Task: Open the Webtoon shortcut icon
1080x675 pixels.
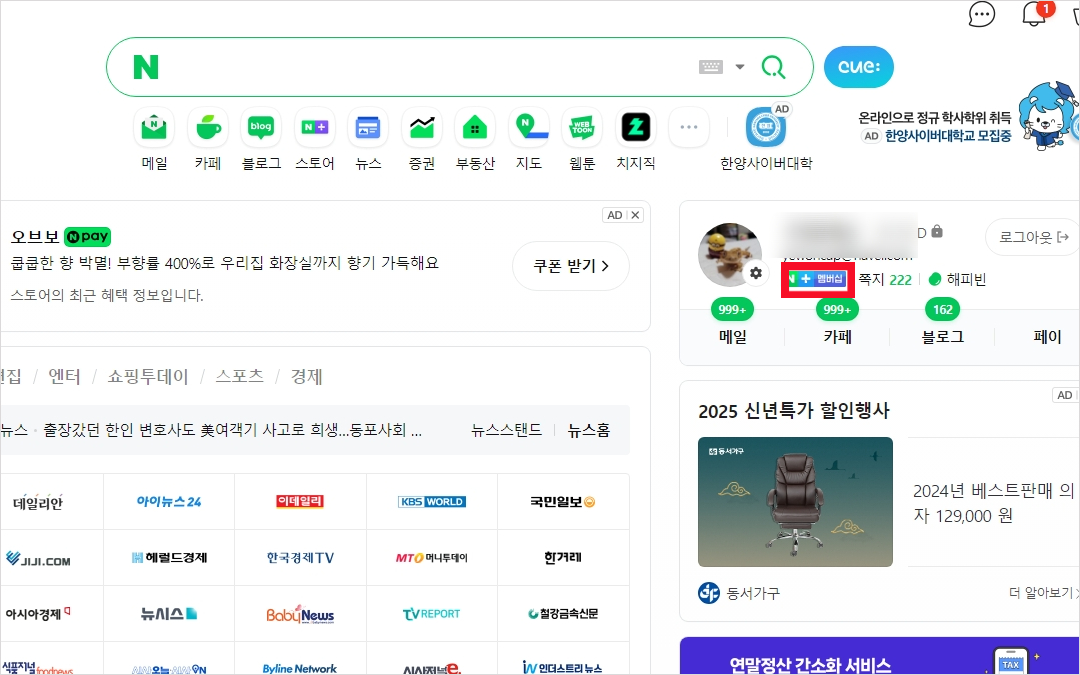Action: point(582,127)
